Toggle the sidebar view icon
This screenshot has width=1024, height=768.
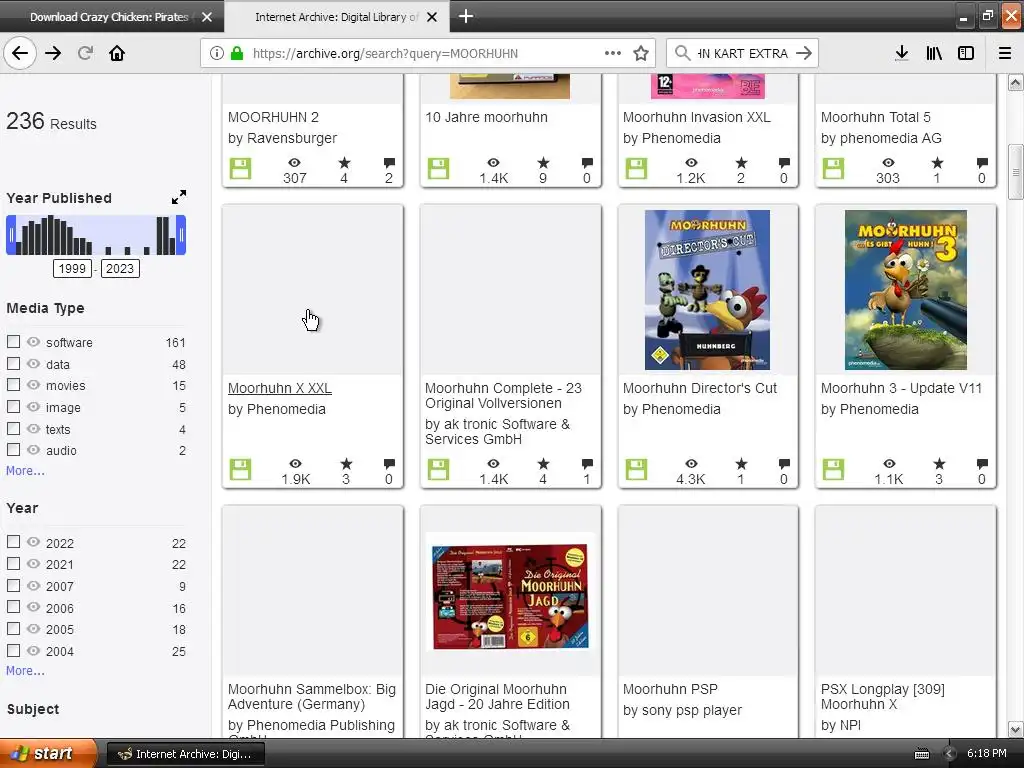[966, 53]
